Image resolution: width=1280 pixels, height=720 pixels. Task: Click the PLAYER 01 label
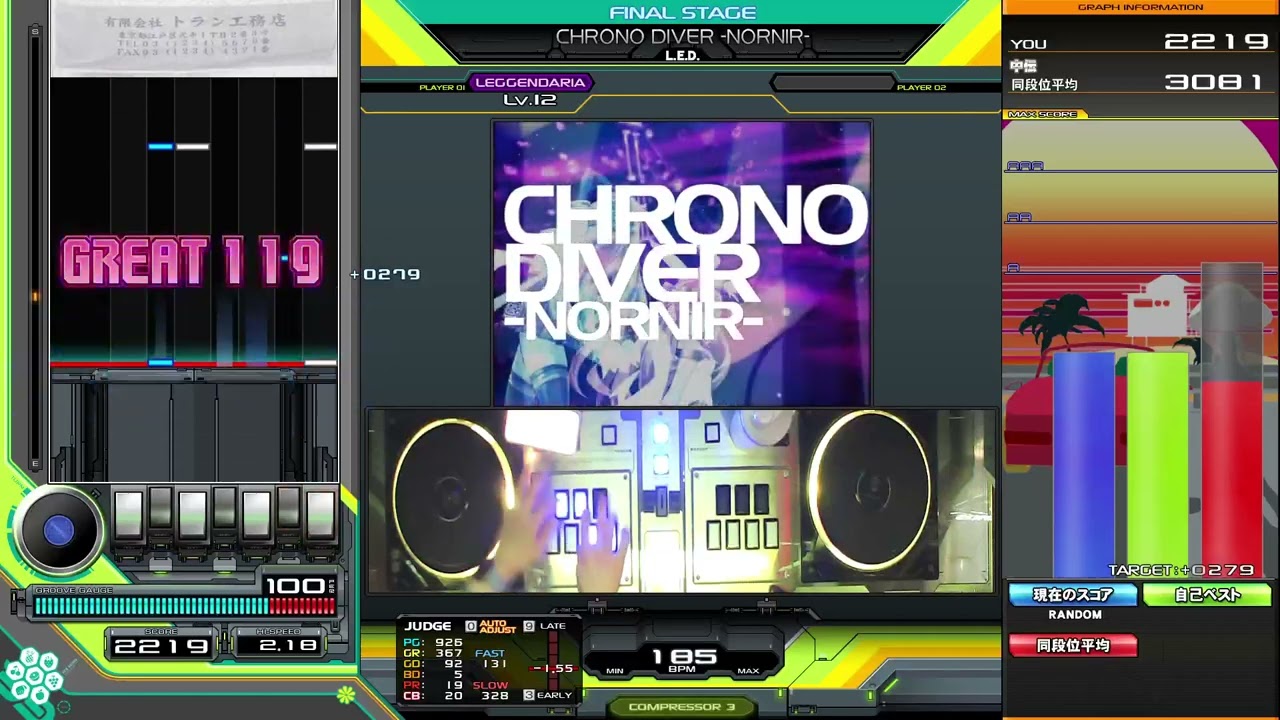click(442, 88)
